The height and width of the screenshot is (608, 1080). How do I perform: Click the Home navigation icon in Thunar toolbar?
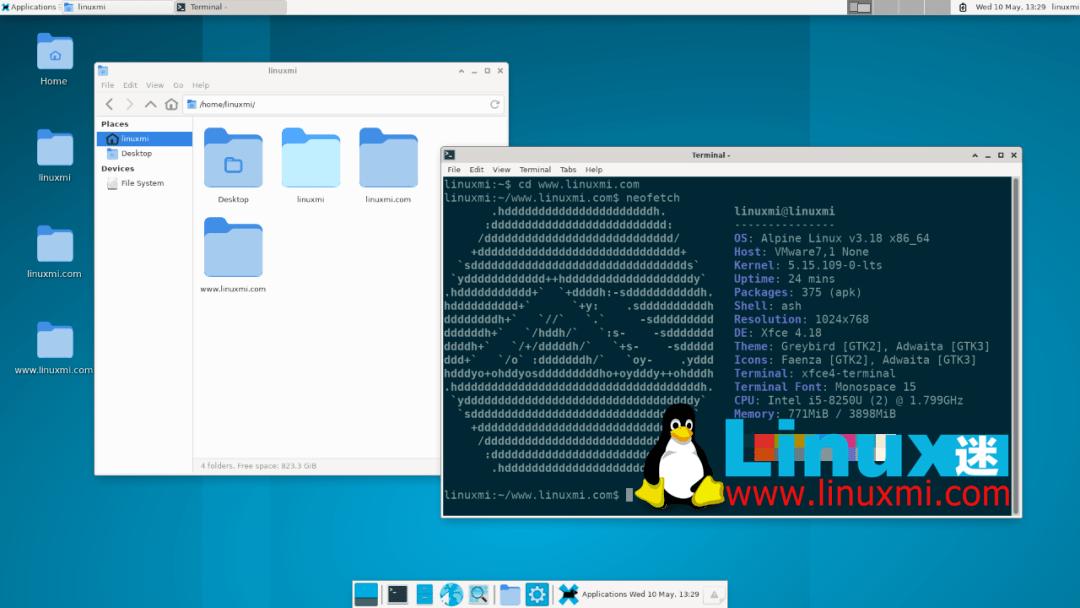(x=171, y=103)
